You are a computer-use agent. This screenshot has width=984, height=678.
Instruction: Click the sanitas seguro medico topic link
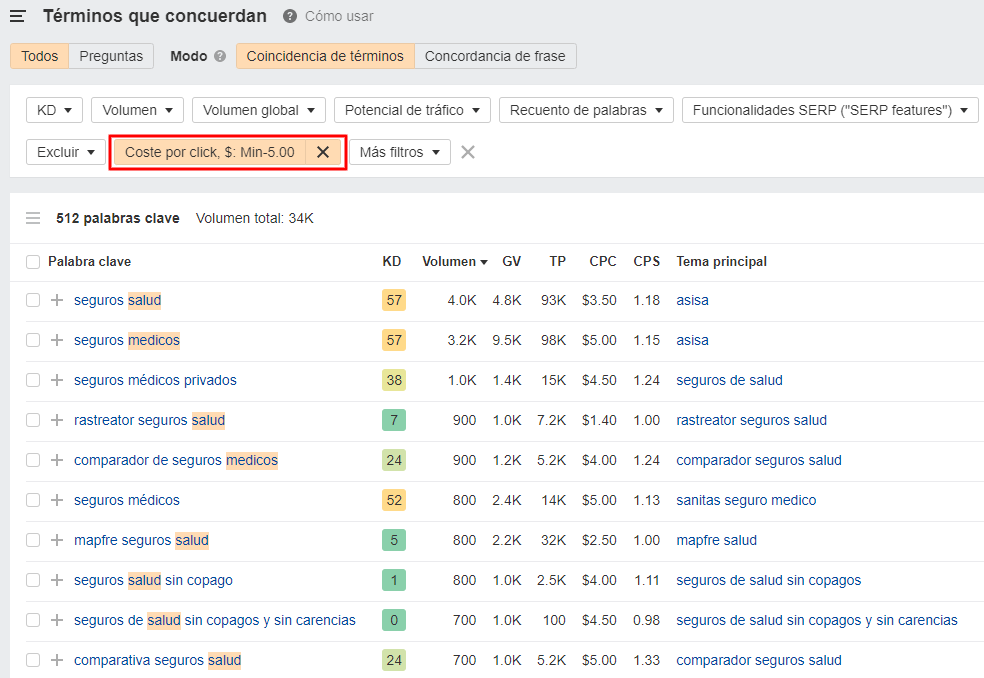746,500
